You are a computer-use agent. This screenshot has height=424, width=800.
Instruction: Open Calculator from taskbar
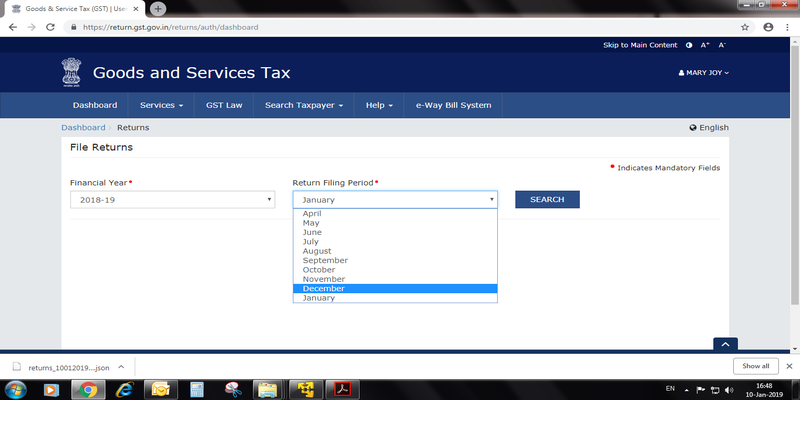pyautogui.click(x=197, y=390)
